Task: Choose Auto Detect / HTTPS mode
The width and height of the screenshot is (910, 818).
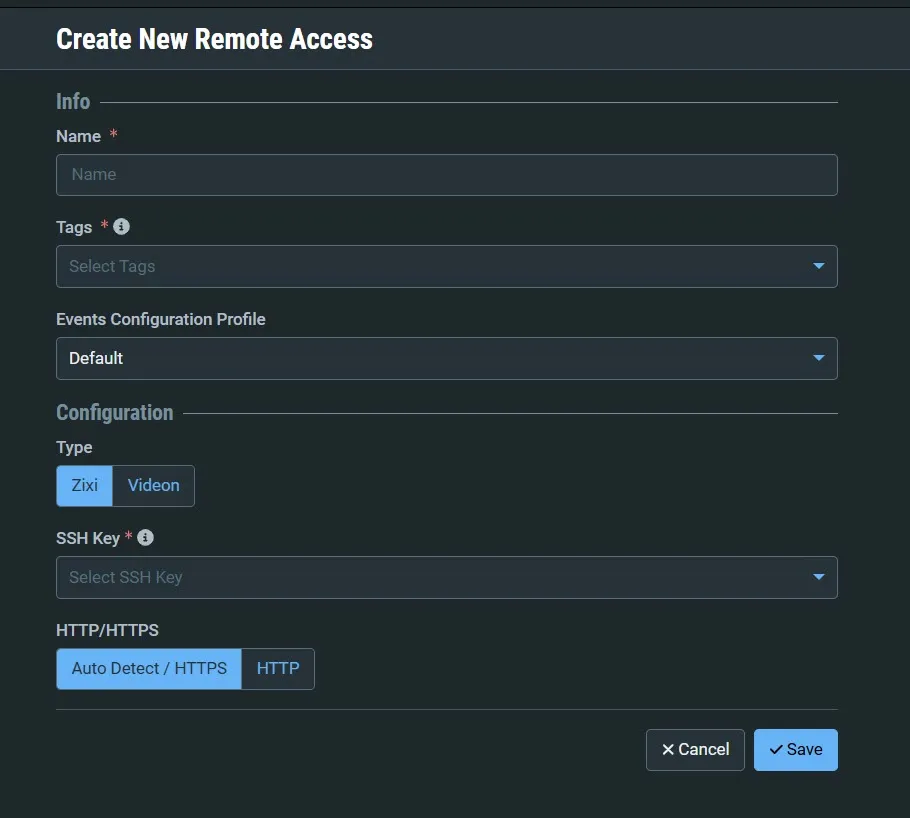Action: tap(149, 669)
